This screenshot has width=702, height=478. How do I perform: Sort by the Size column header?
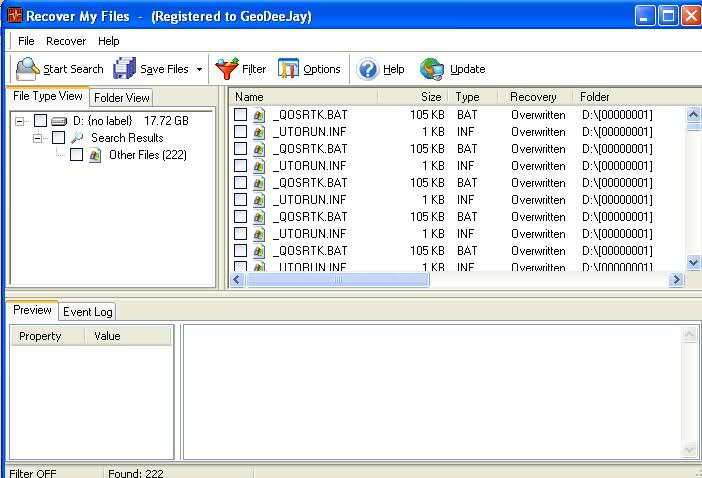[413, 97]
